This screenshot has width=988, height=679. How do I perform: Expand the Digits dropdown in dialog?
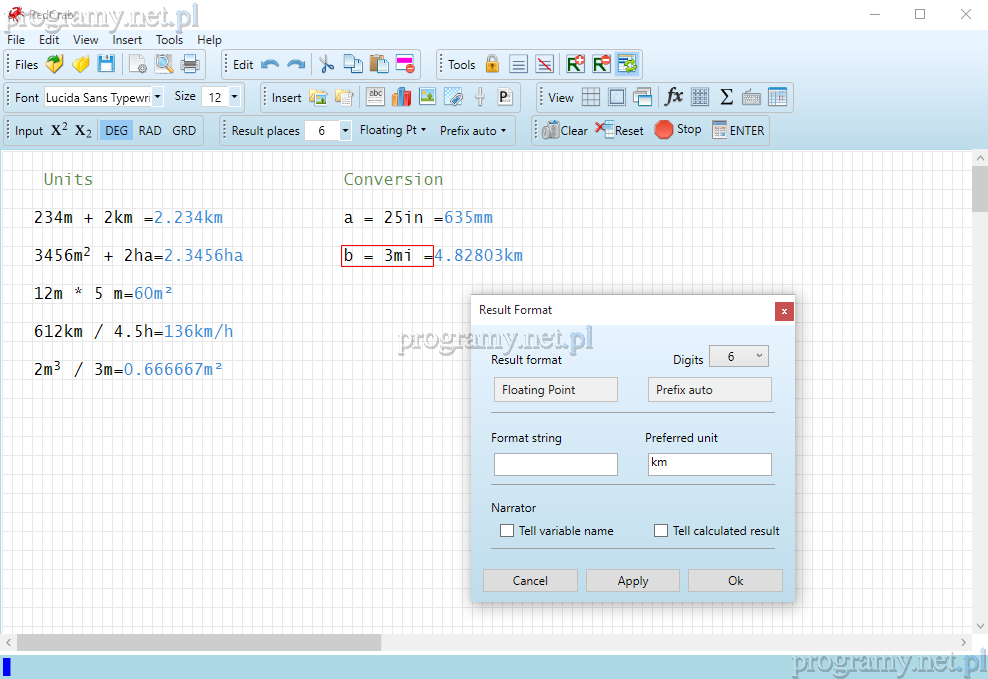point(738,357)
